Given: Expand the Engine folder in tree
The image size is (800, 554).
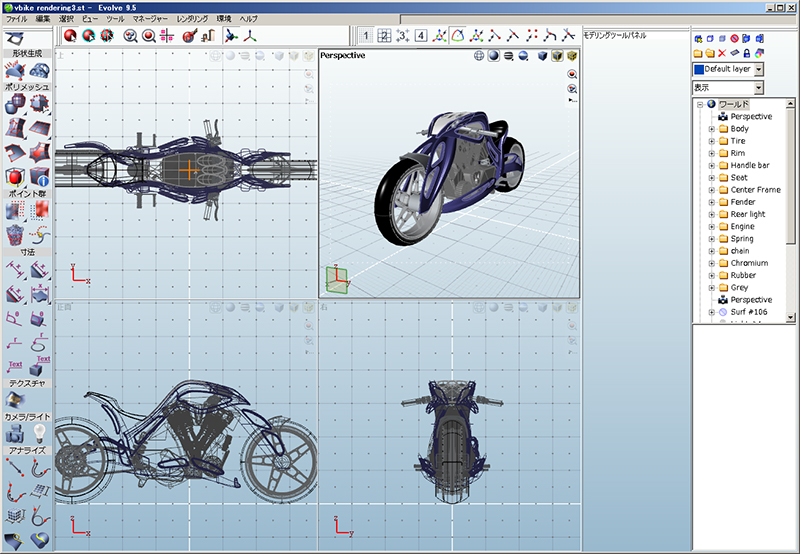Looking at the screenshot, I should (711, 227).
